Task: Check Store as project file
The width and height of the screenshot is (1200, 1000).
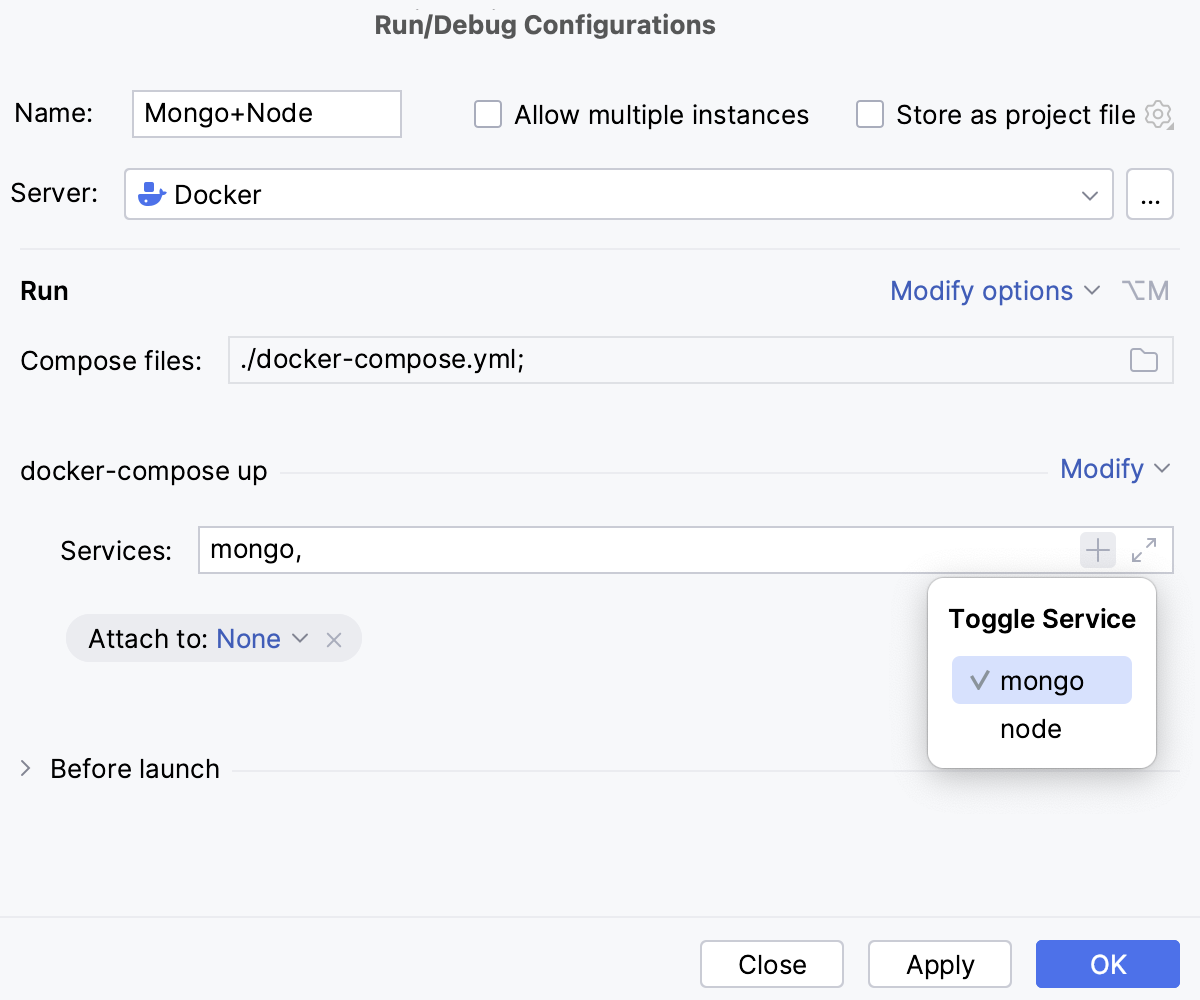Action: point(869,114)
